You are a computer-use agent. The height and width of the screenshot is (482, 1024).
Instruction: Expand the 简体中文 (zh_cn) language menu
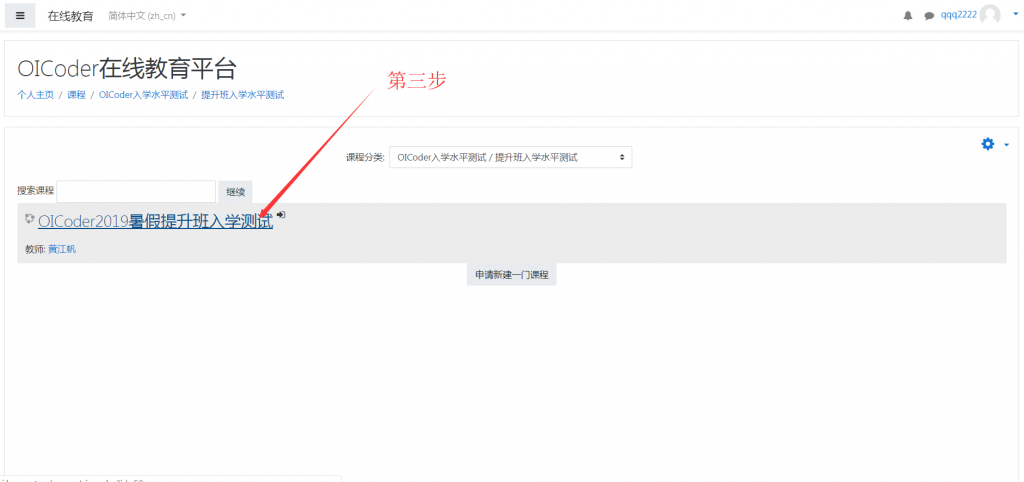(x=147, y=16)
